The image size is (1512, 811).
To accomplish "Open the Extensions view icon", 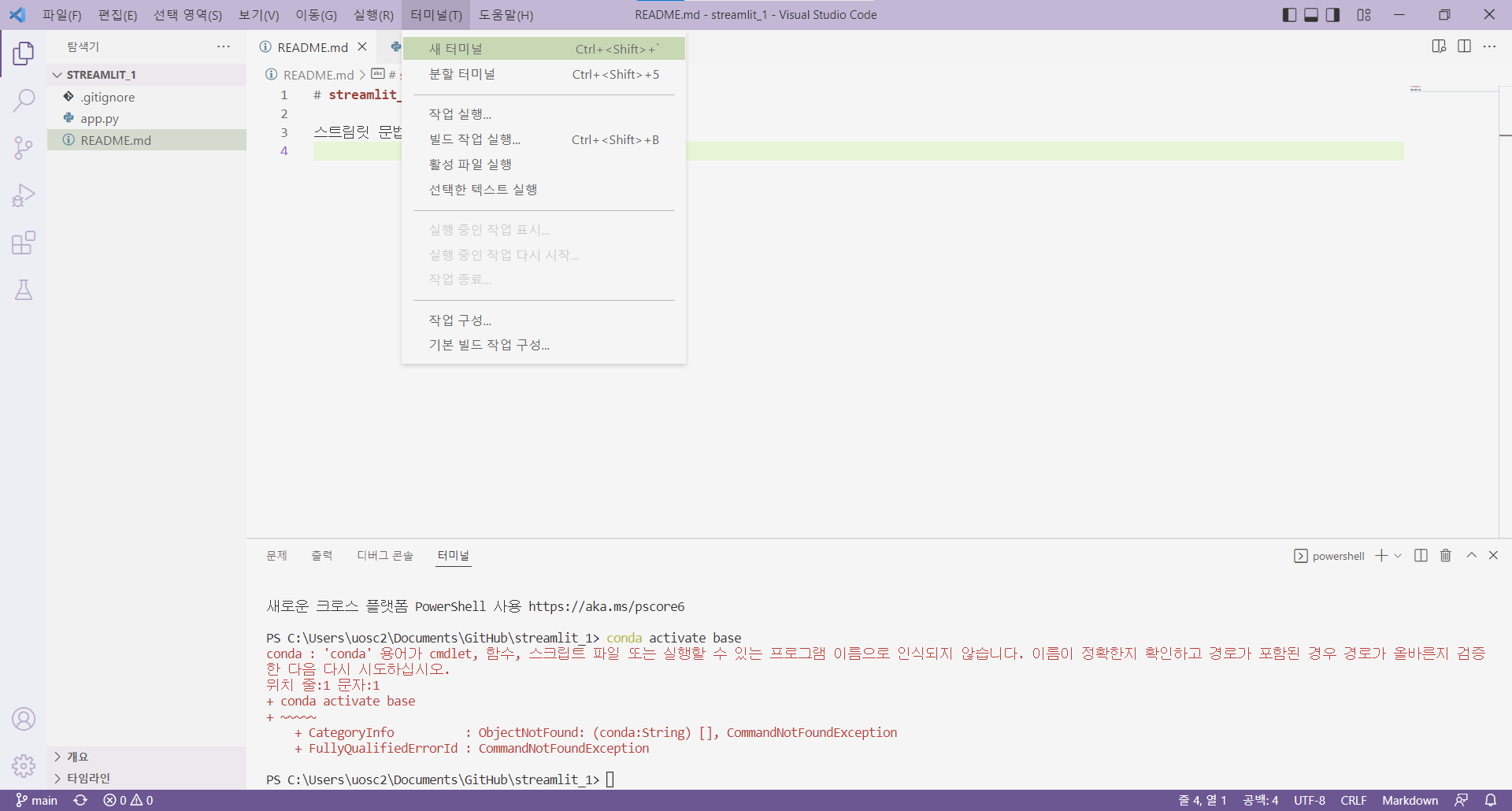I will [24, 243].
